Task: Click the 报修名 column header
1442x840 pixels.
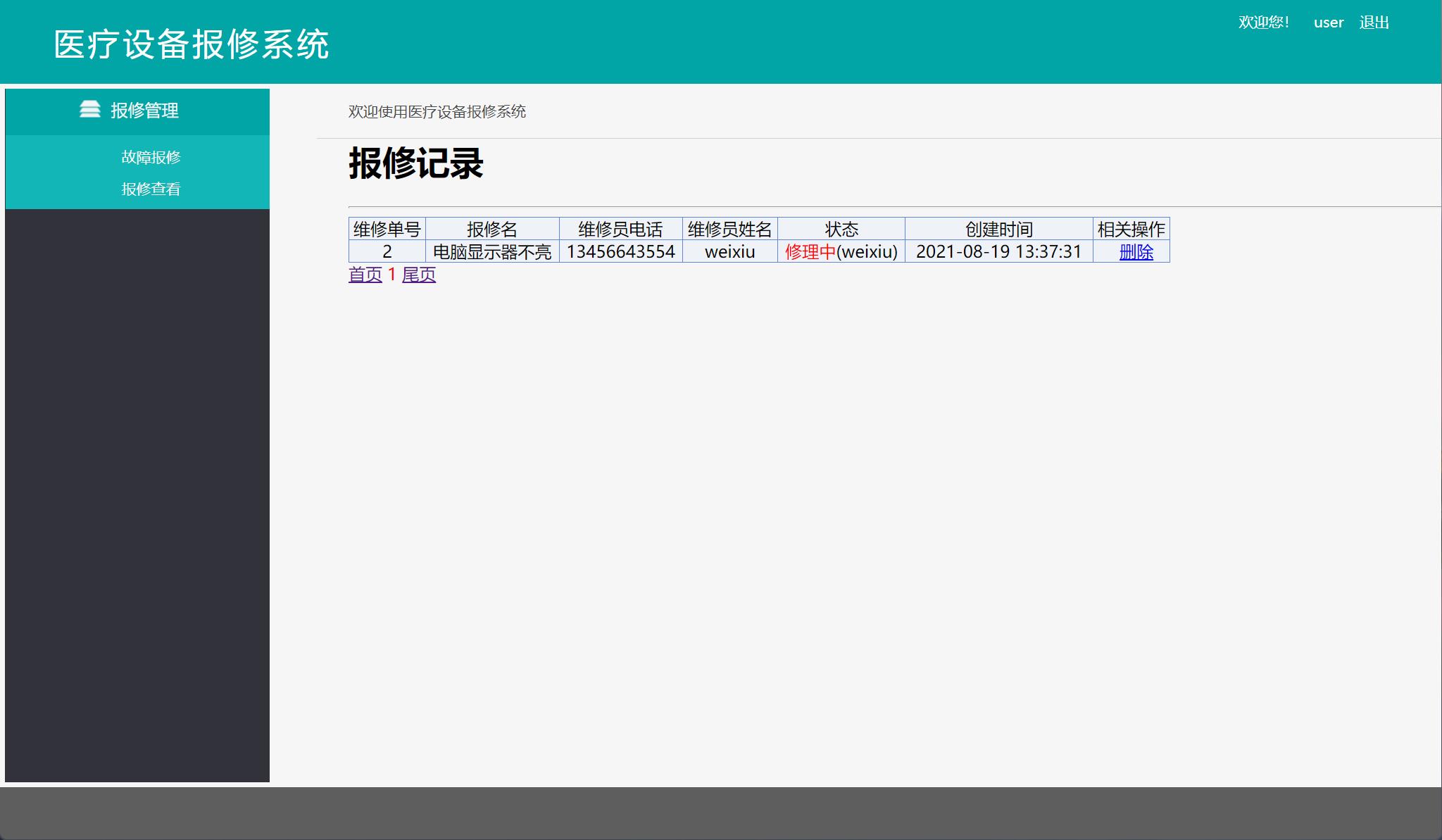Action: point(493,228)
